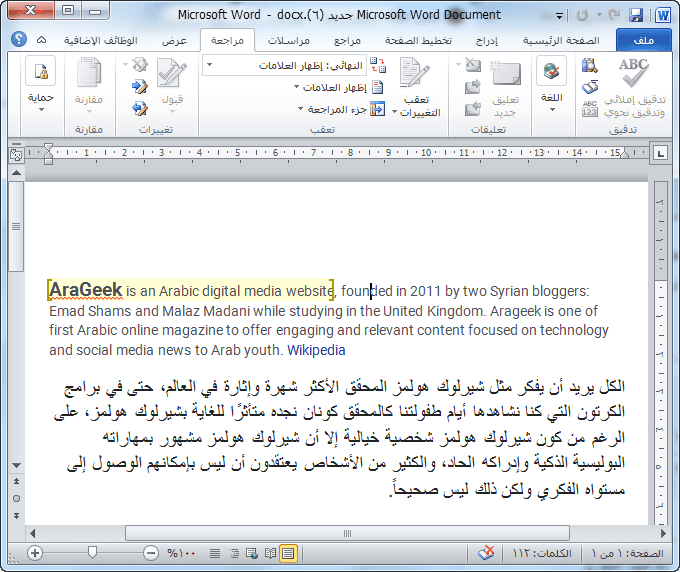Switch to Full Screen Reading view
The height and width of the screenshot is (572, 680).
point(269,553)
